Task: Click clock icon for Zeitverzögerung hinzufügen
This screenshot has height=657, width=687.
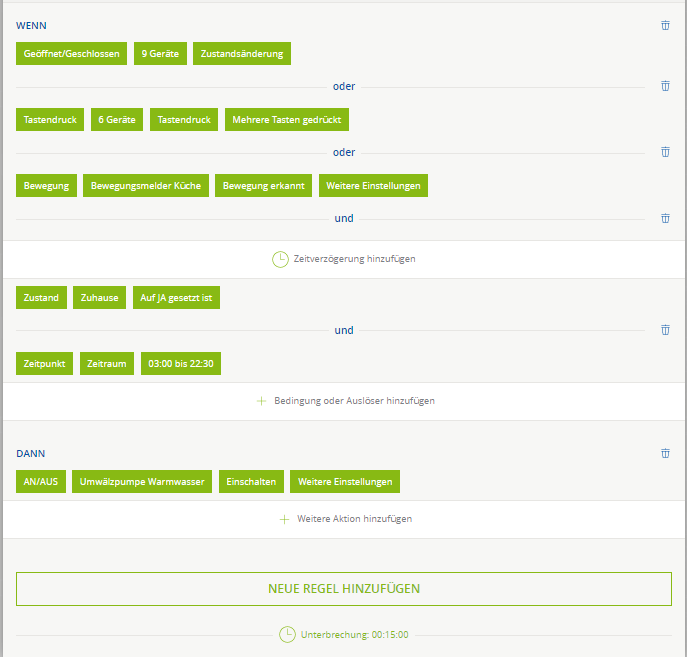Action: point(280,259)
